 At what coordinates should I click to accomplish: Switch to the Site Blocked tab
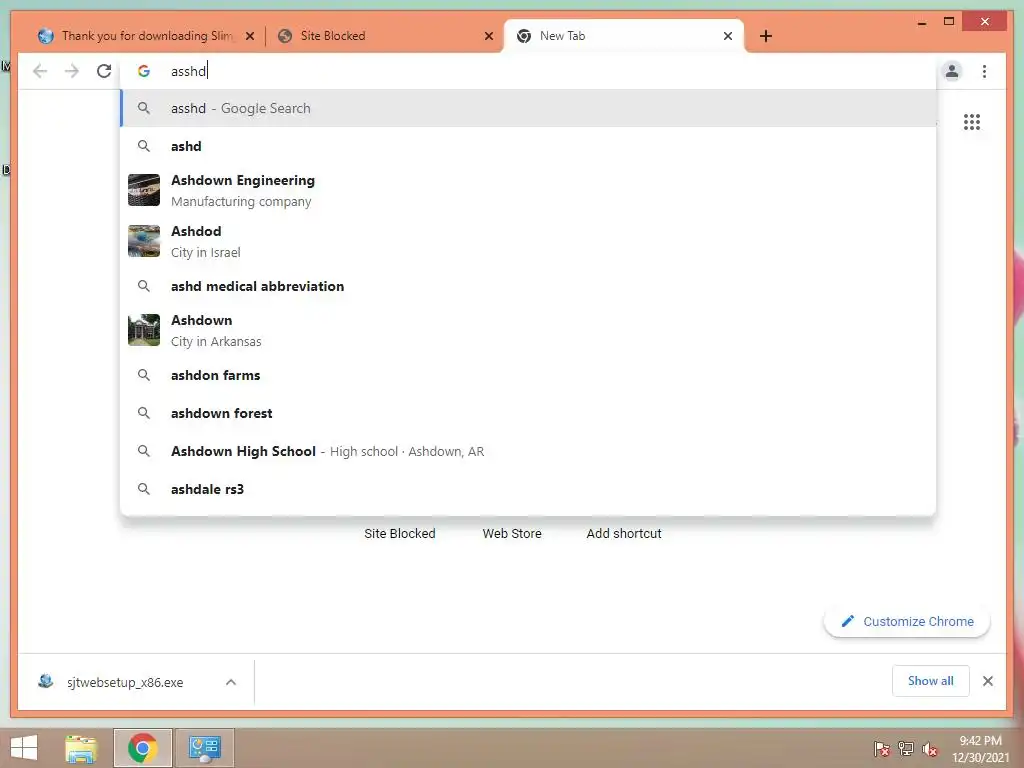(385, 36)
